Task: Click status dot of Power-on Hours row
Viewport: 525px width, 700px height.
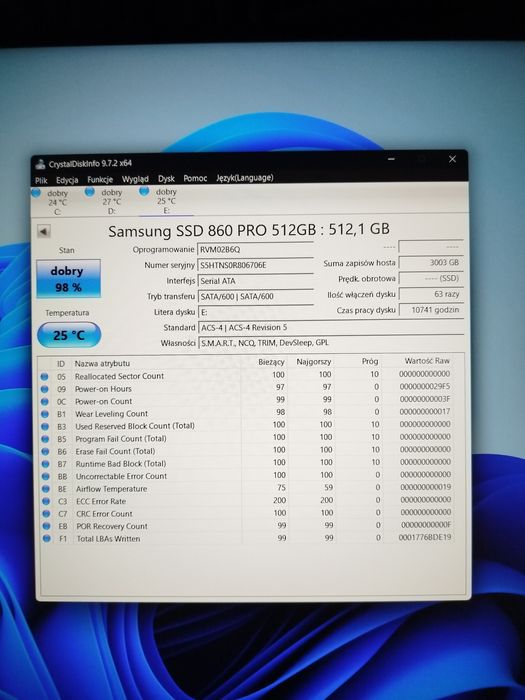Action: 44,389
